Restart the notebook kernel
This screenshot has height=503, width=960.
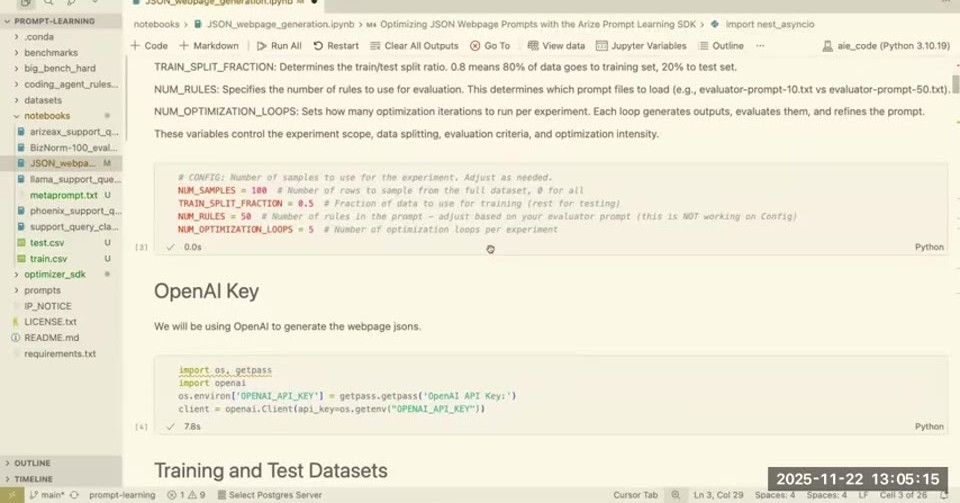click(x=336, y=46)
